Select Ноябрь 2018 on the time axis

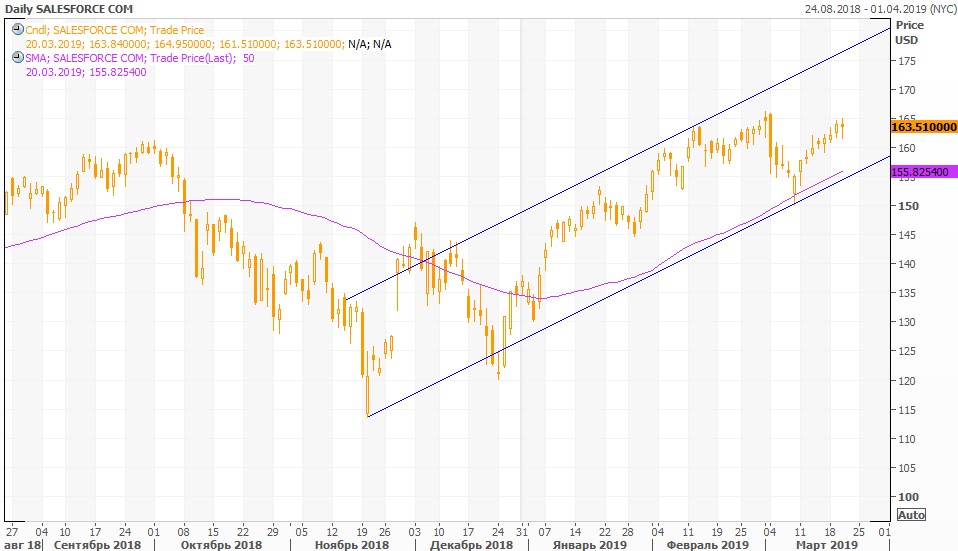[351, 545]
